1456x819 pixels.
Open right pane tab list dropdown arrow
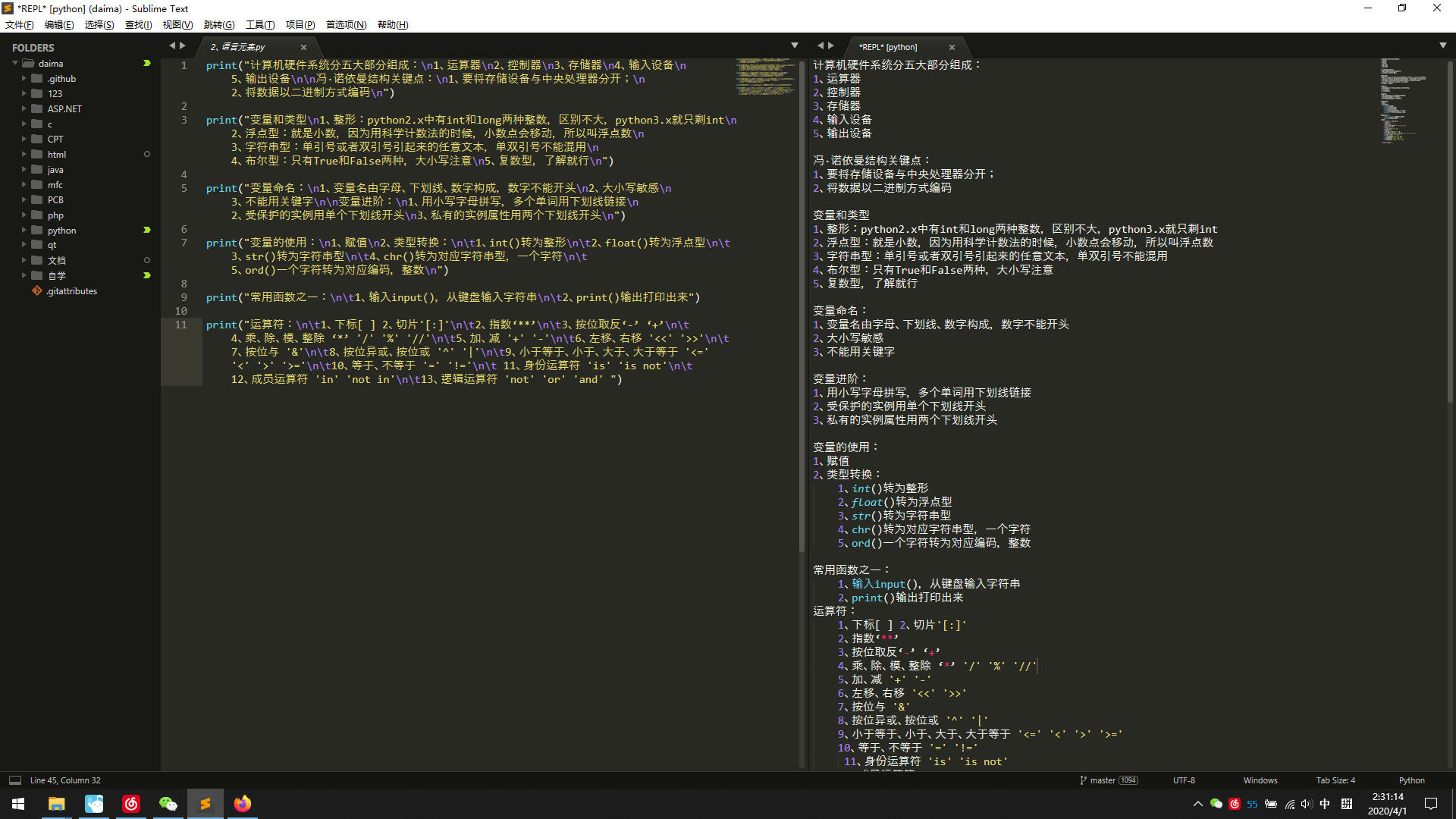pos(1443,45)
